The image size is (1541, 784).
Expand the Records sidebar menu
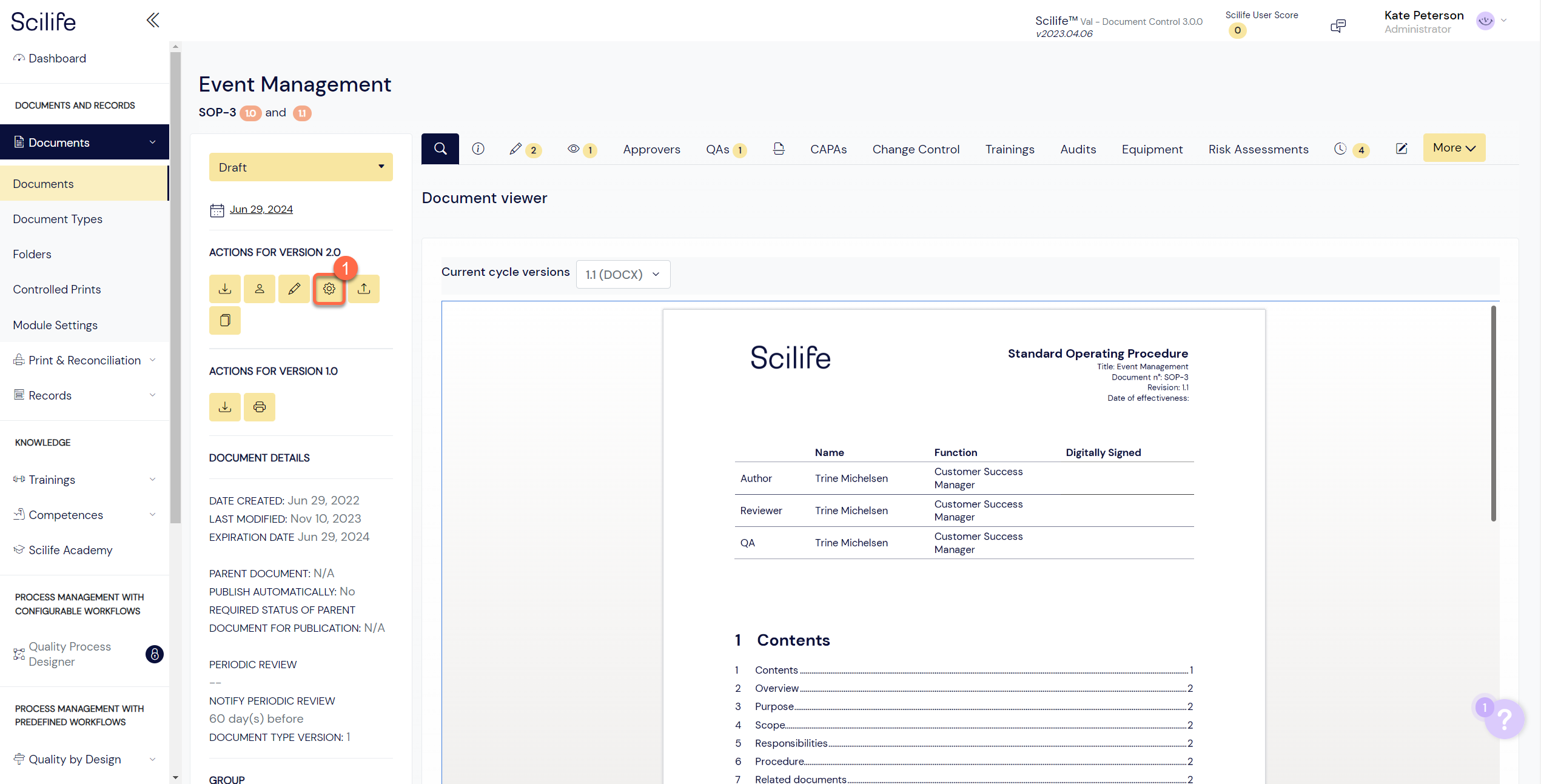tap(152, 395)
